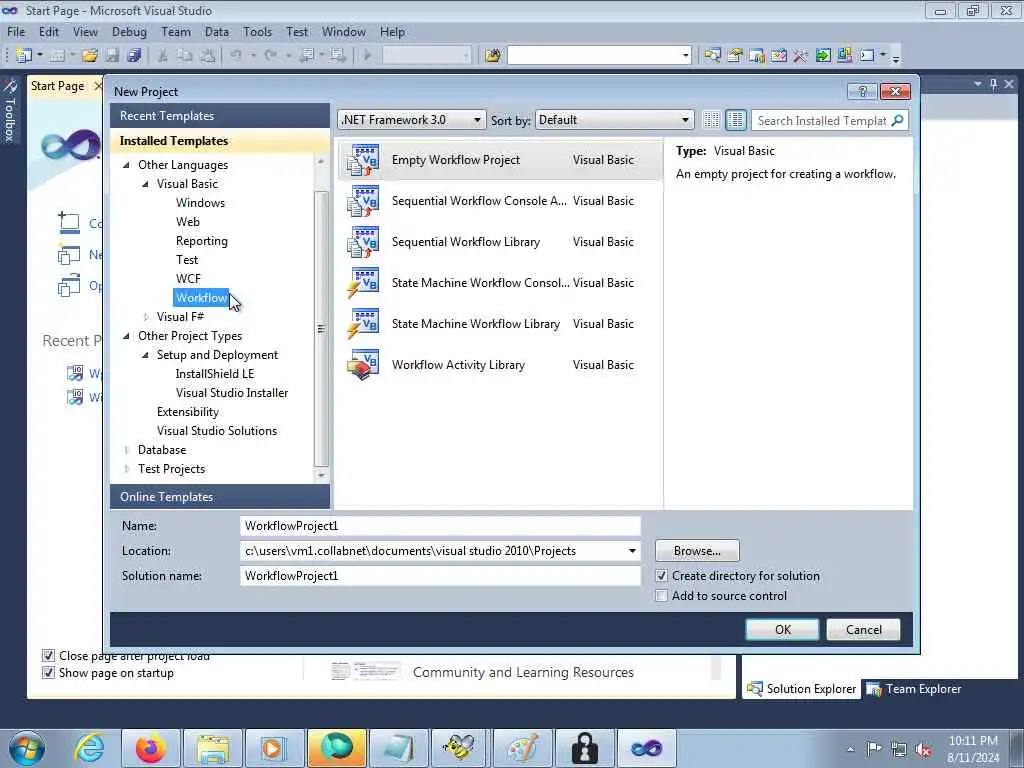Click the OK button
The height and width of the screenshot is (768, 1024).
click(782, 630)
